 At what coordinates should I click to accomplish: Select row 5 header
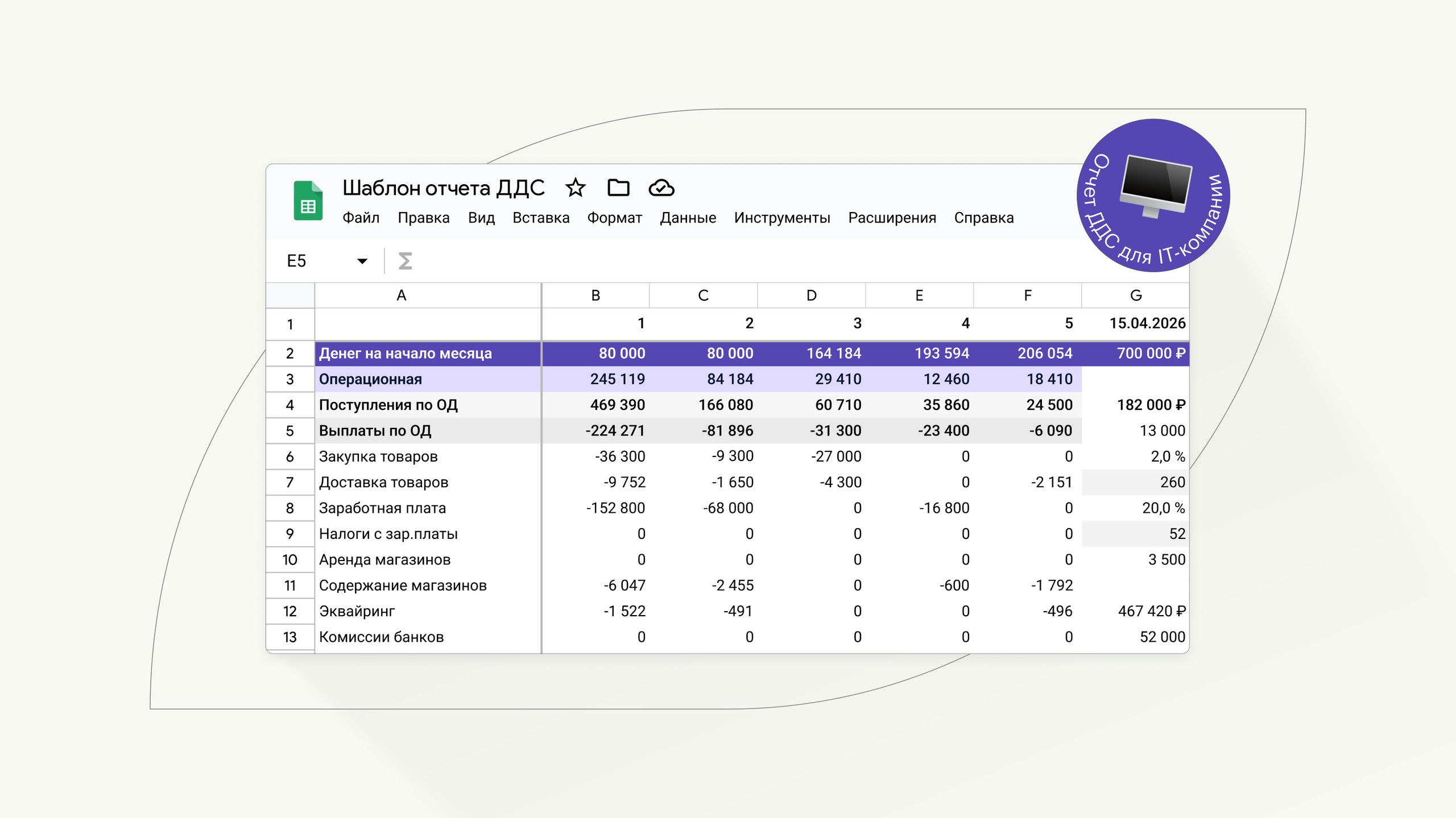(x=290, y=431)
